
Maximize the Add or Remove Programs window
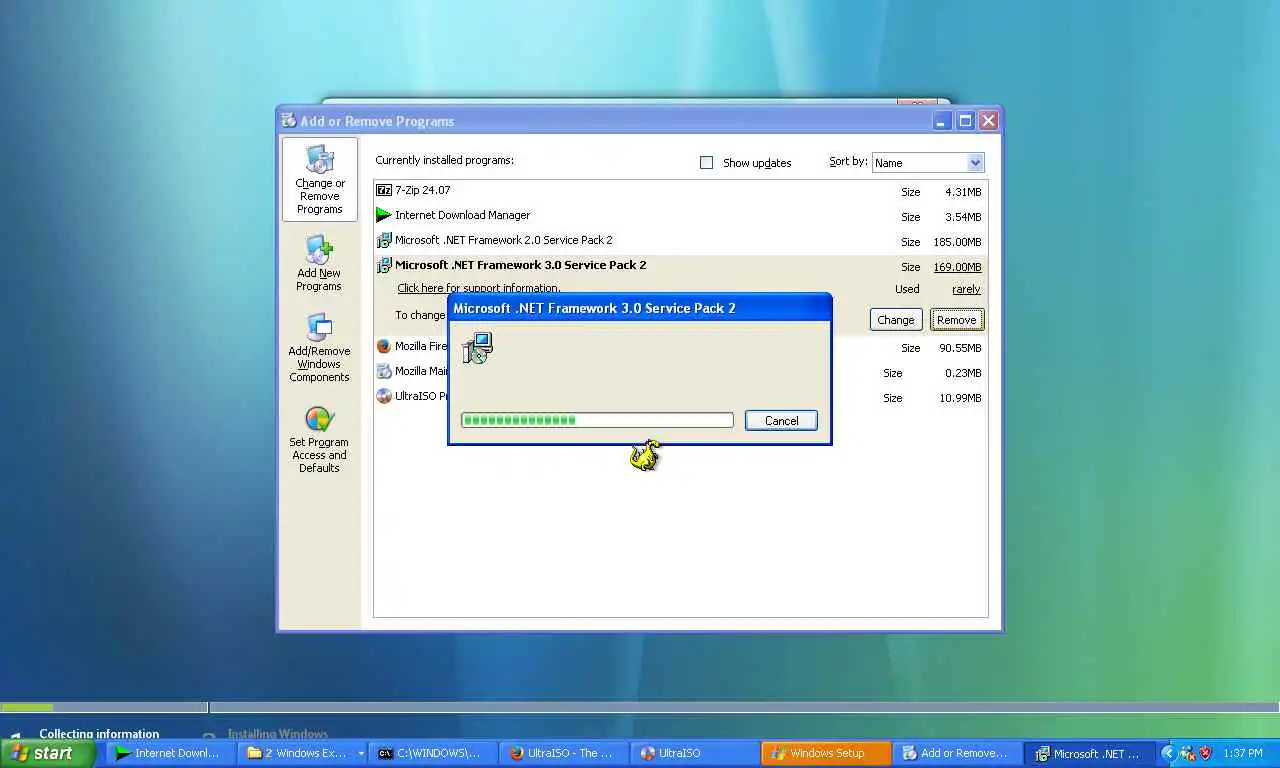click(x=965, y=121)
